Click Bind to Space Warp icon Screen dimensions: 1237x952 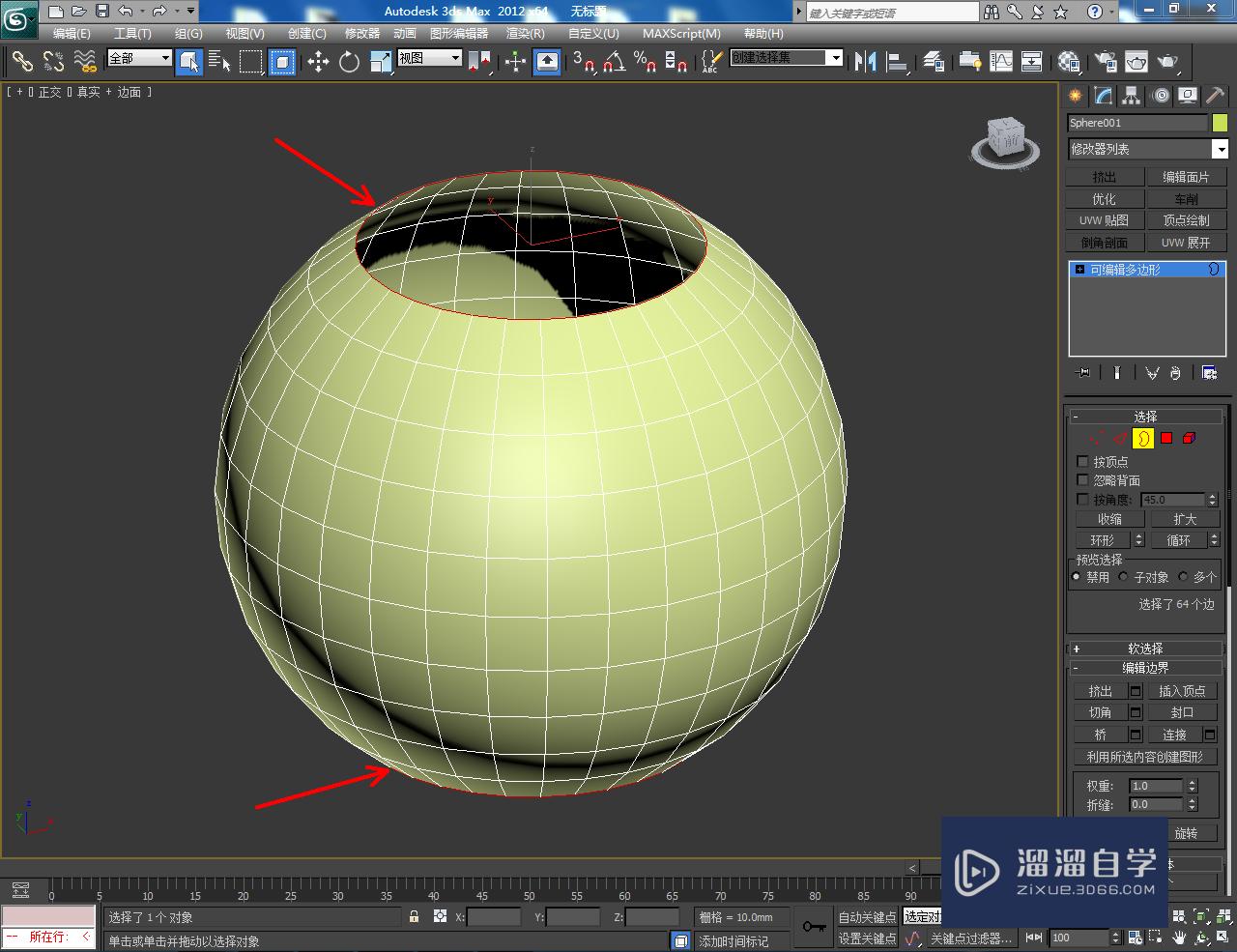(x=86, y=62)
